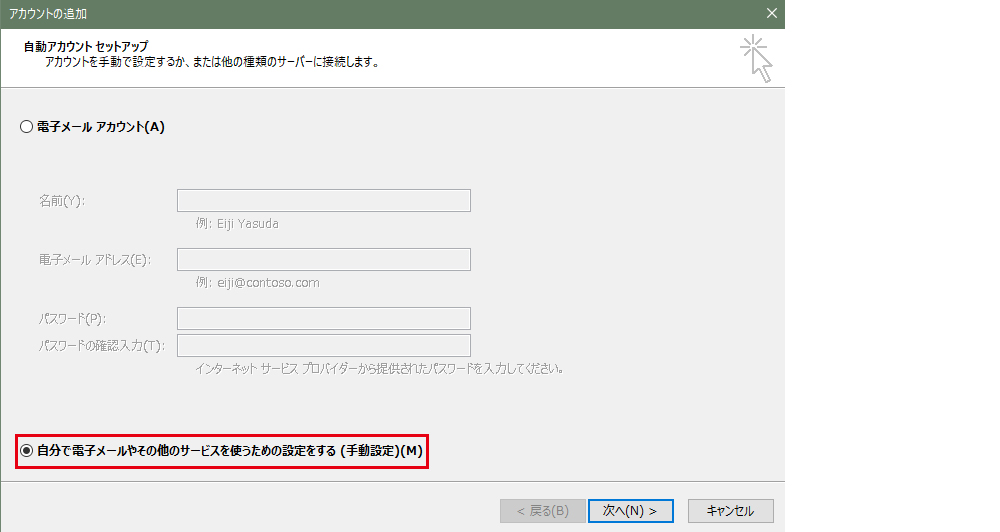Click the パスワードの確認入力(T) input field
This screenshot has height=532, width=1000.
(324, 346)
